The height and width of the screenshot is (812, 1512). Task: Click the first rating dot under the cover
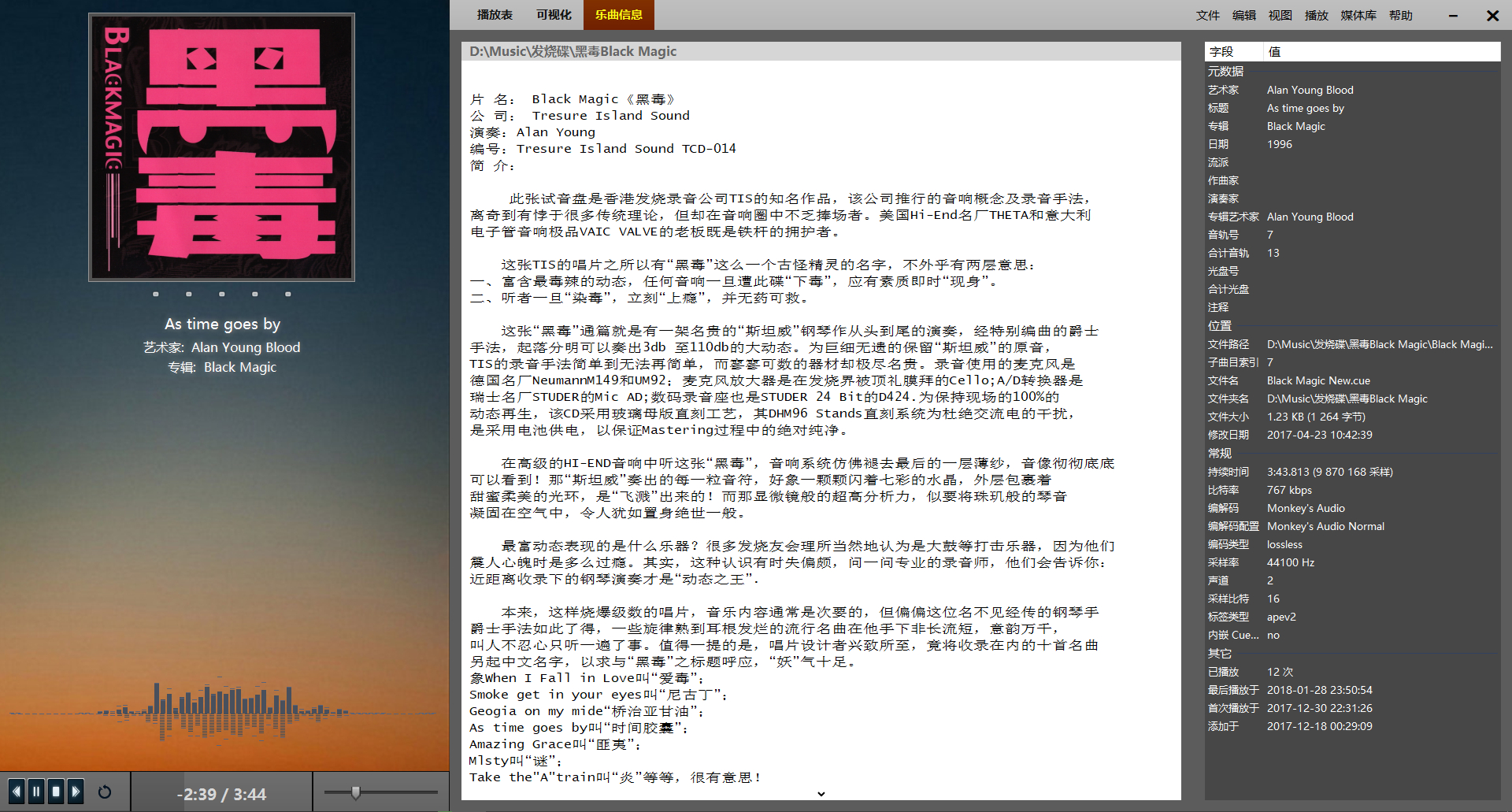[x=156, y=294]
